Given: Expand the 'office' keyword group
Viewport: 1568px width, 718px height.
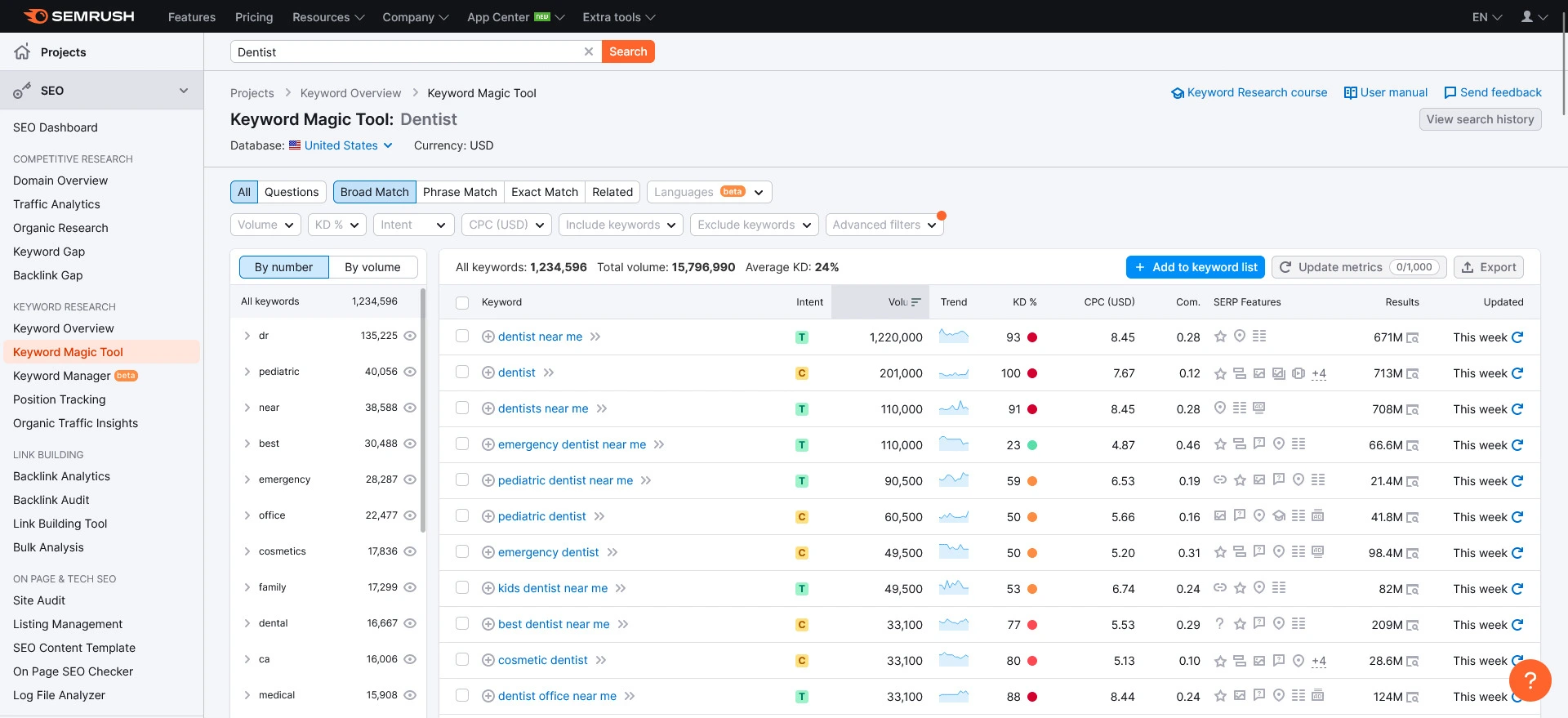Looking at the screenshot, I should pyautogui.click(x=247, y=515).
